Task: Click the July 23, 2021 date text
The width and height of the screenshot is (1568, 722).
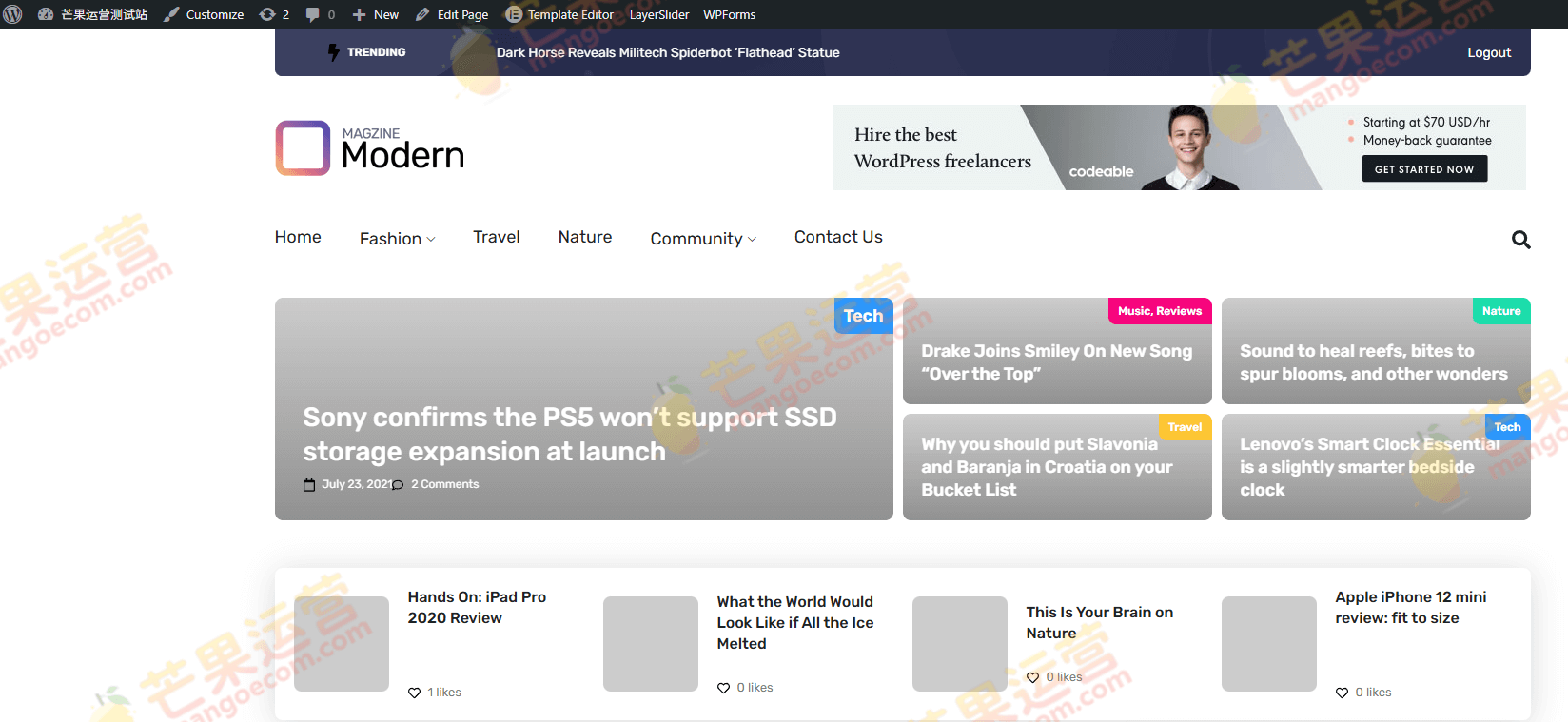Action: pyautogui.click(x=357, y=484)
